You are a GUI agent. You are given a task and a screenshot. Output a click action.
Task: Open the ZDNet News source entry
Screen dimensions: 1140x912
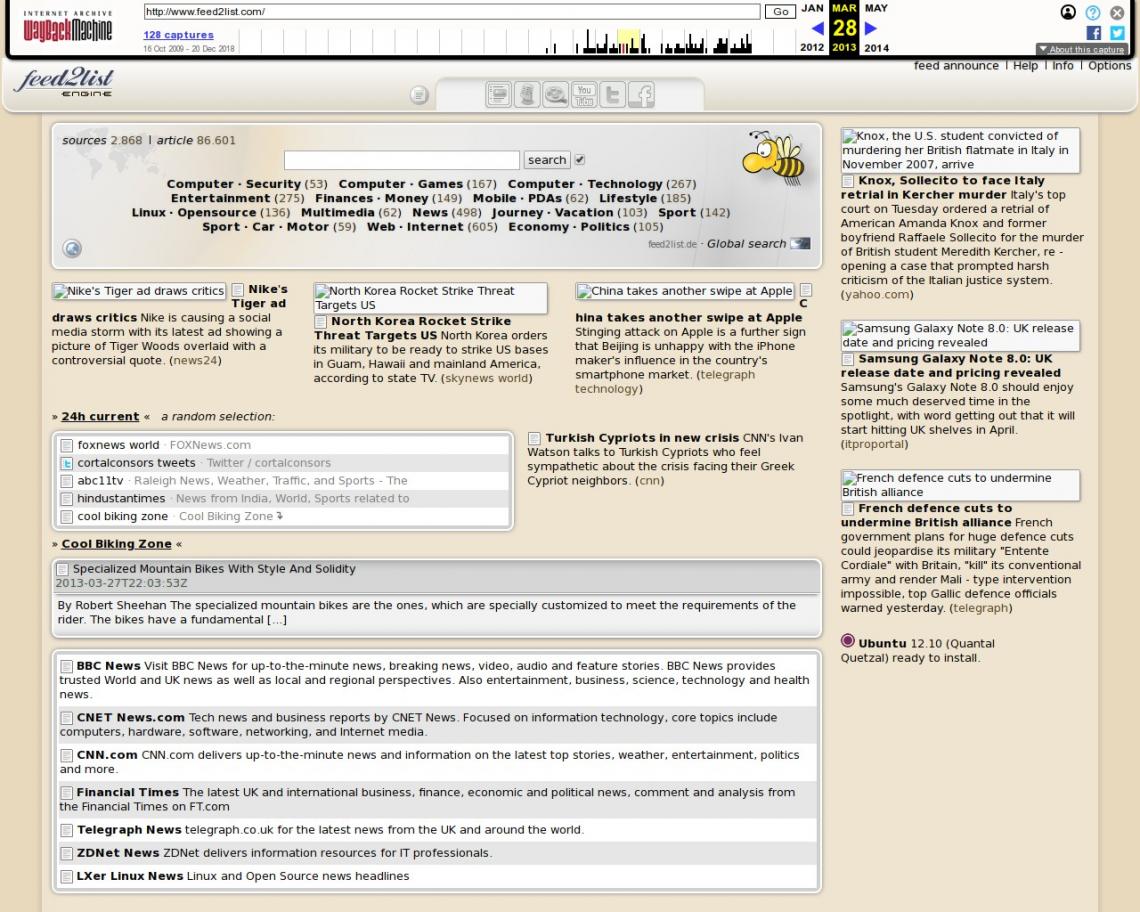[118, 853]
